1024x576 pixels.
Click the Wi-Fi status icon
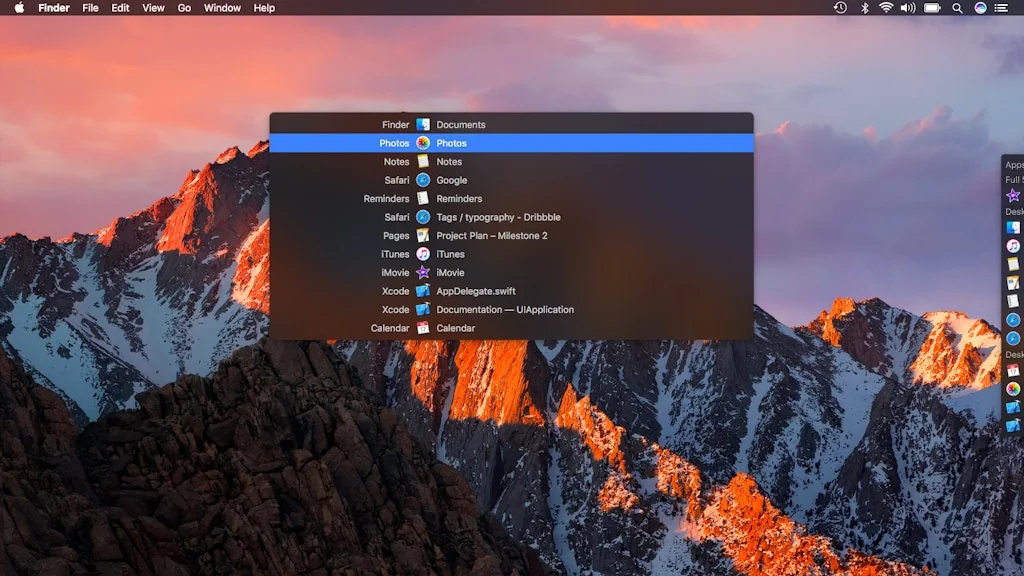(885, 8)
